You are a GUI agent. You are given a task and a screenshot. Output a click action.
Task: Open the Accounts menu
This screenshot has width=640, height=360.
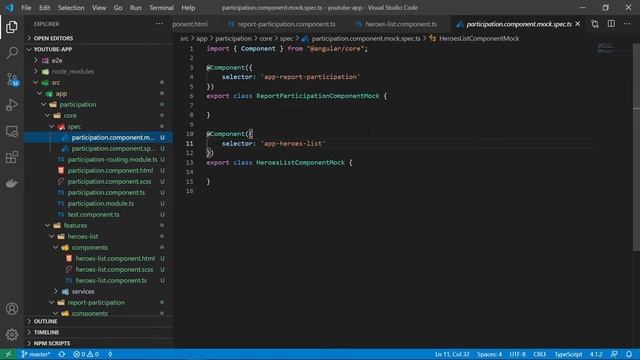click(x=12, y=309)
